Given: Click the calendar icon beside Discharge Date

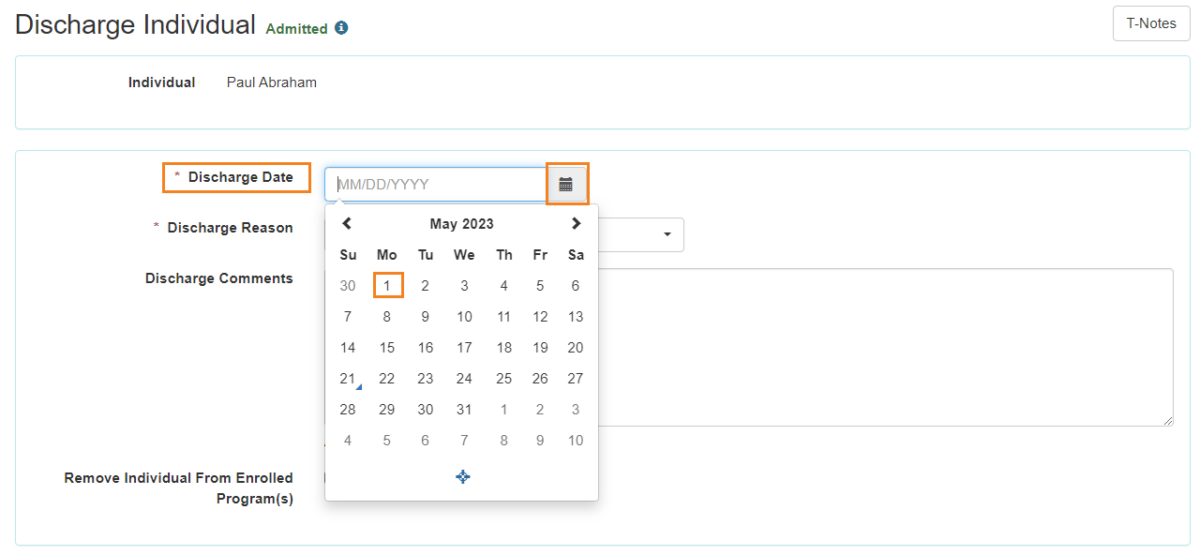Looking at the screenshot, I should [x=566, y=184].
